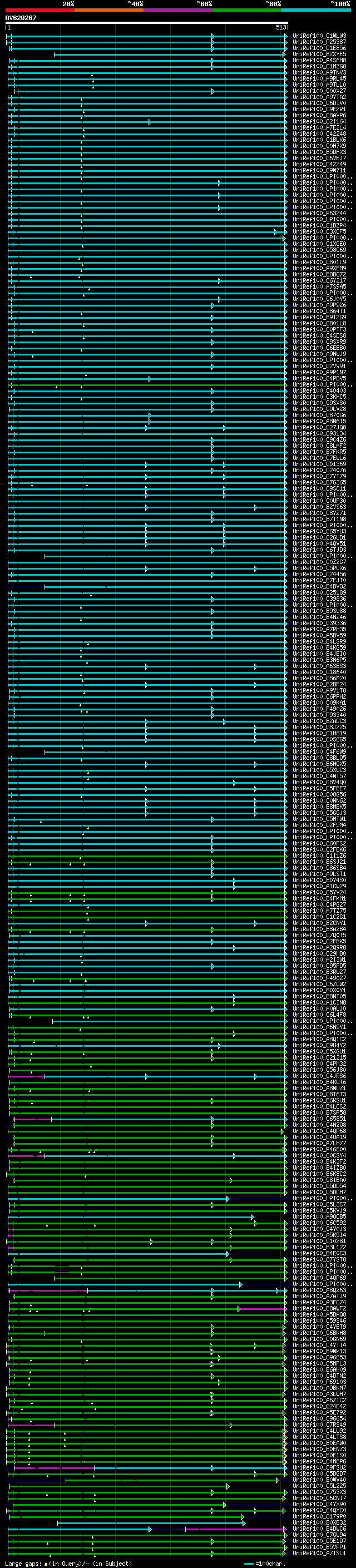
Task: Click the cyan ~100% legend segment
Action: 316,10
